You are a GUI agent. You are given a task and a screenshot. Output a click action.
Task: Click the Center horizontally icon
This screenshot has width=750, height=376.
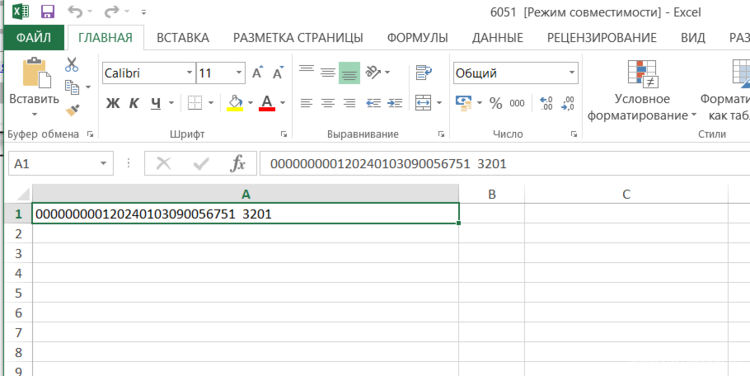click(328, 103)
